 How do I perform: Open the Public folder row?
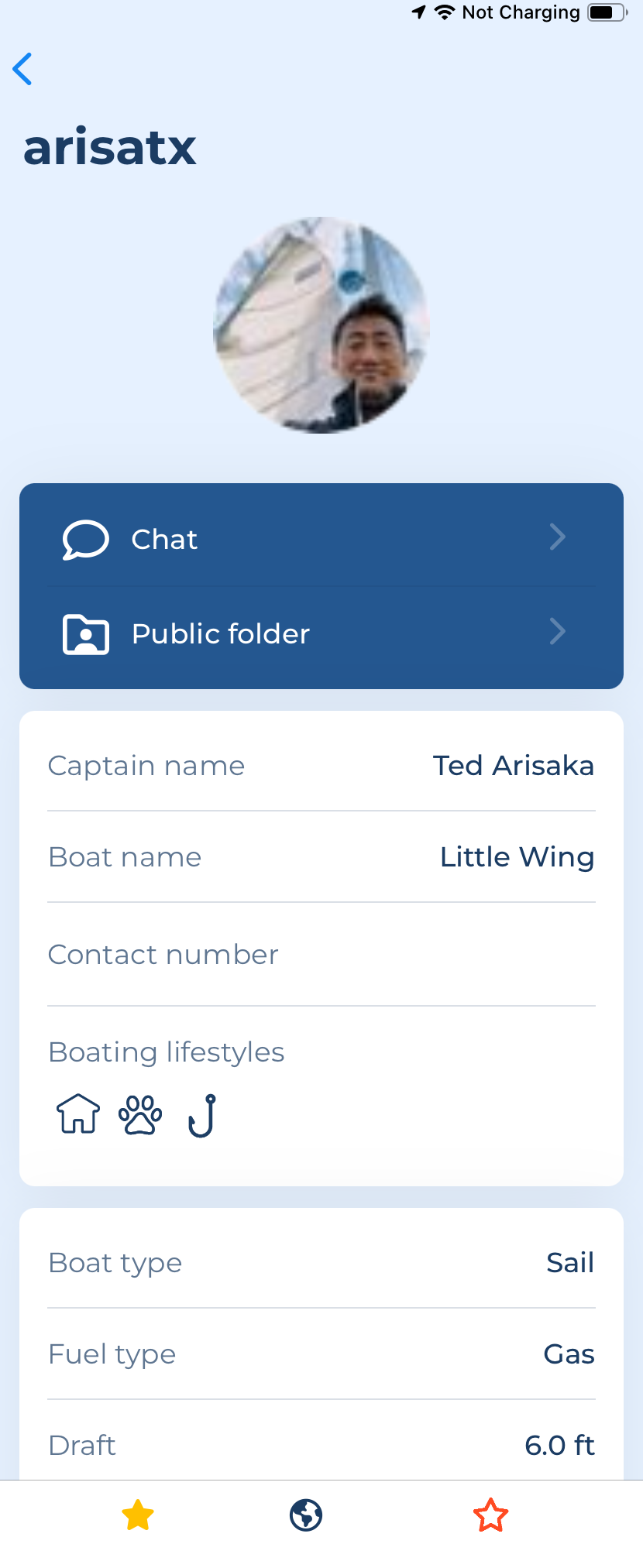point(321,634)
